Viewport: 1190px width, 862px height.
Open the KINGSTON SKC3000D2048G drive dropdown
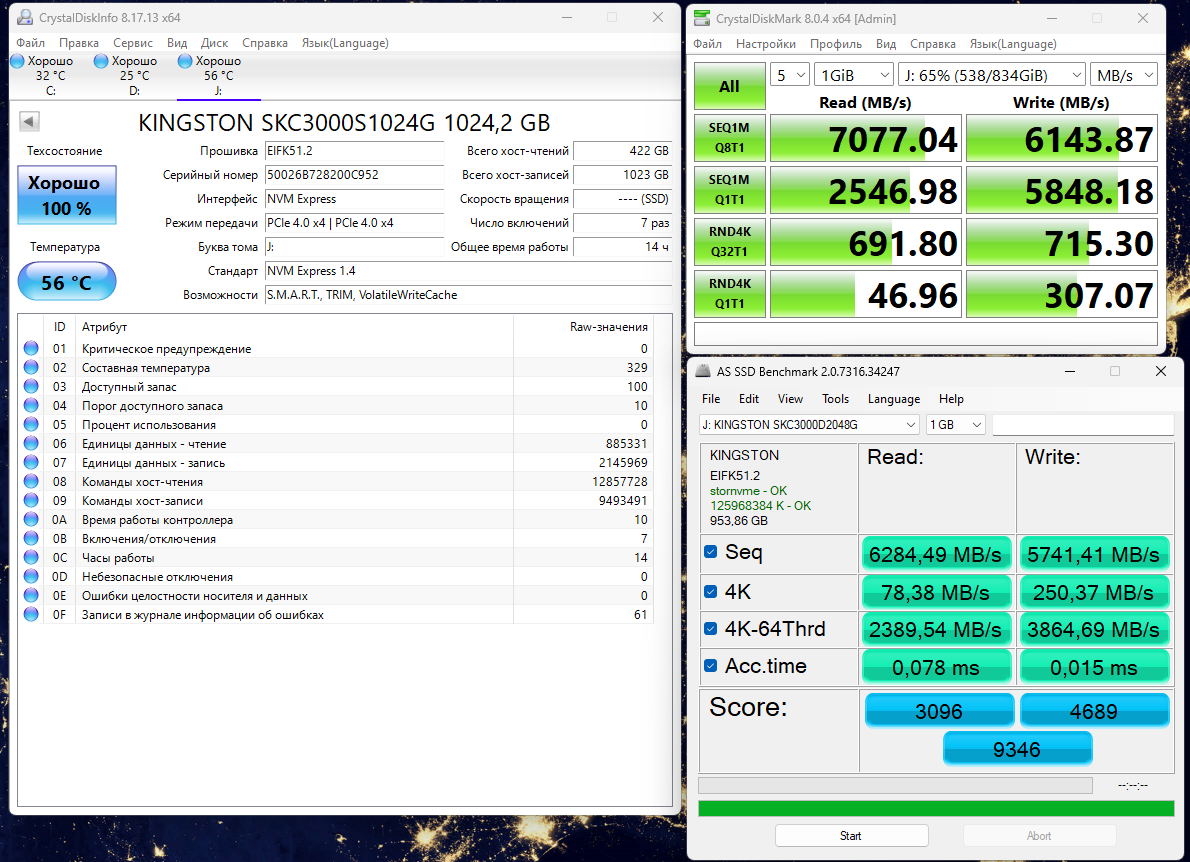pos(809,425)
